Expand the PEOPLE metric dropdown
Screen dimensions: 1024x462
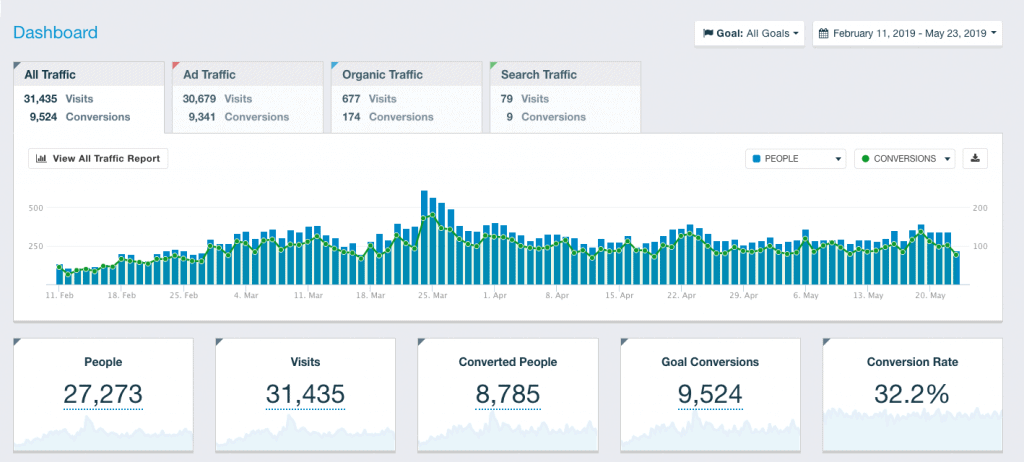tap(795, 158)
